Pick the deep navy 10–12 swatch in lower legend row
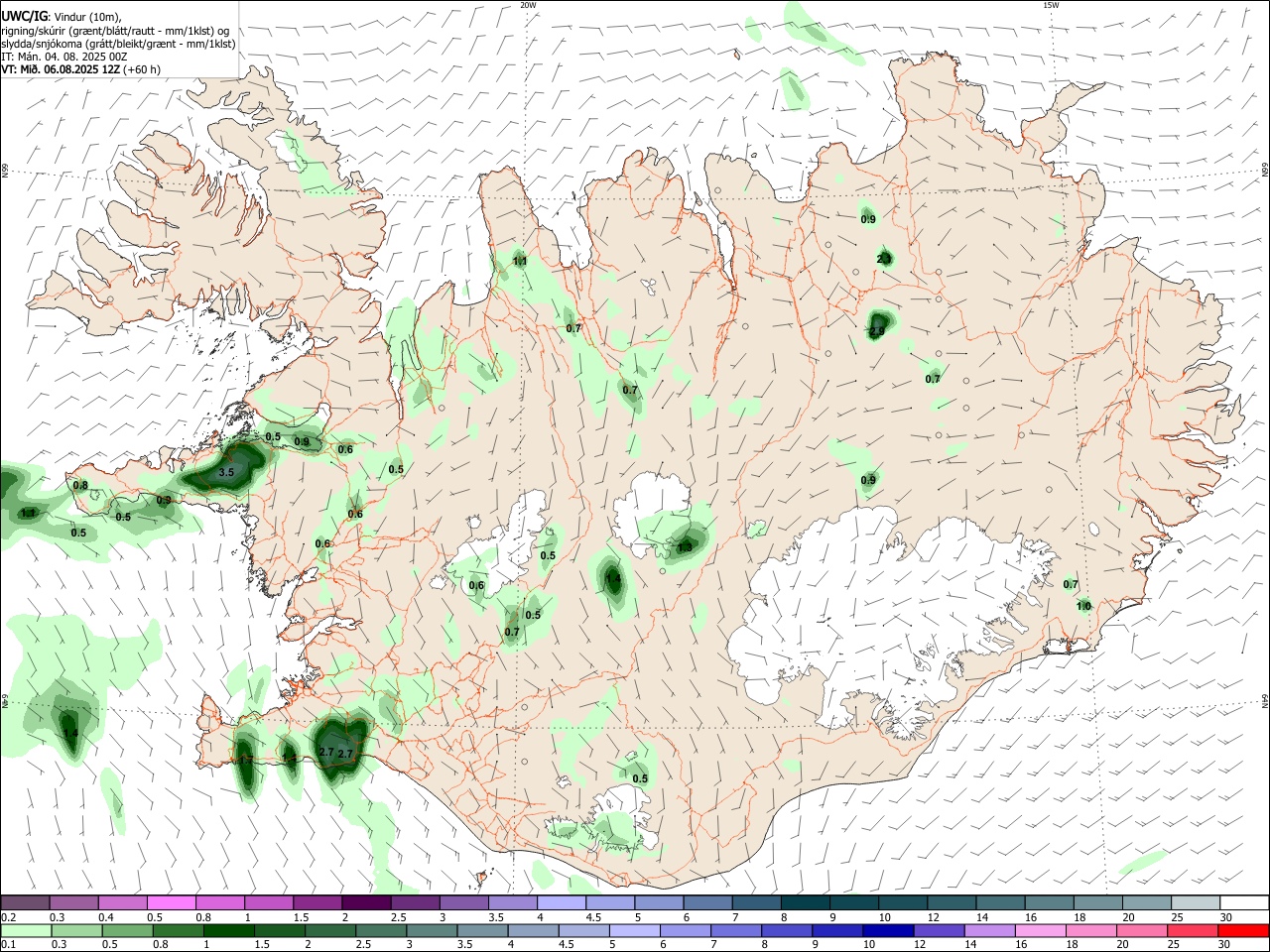 click(x=888, y=931)
